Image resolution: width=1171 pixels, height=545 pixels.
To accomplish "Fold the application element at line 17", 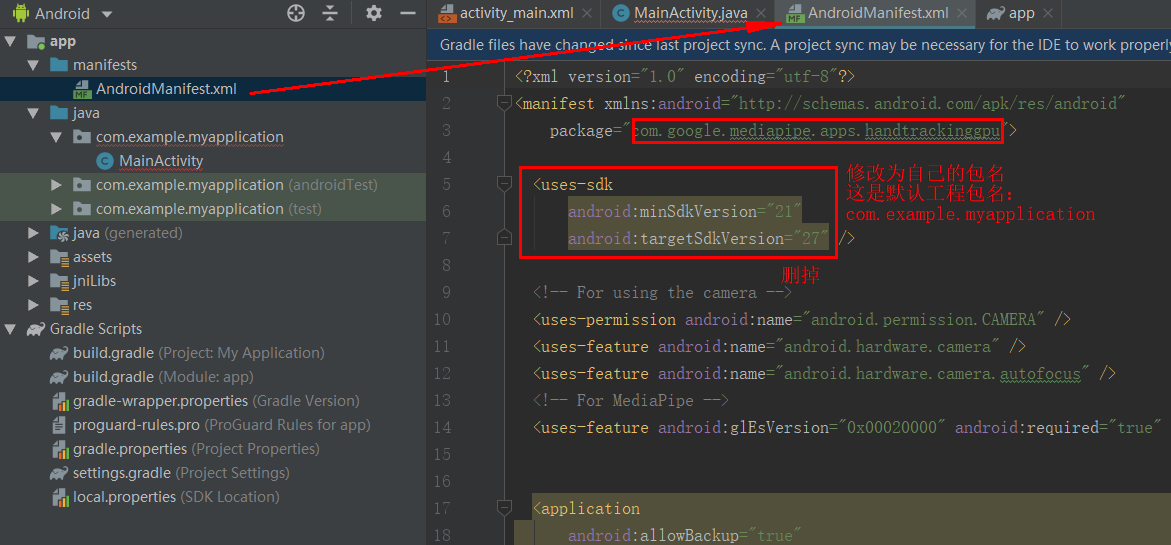I will pos(504,508).
